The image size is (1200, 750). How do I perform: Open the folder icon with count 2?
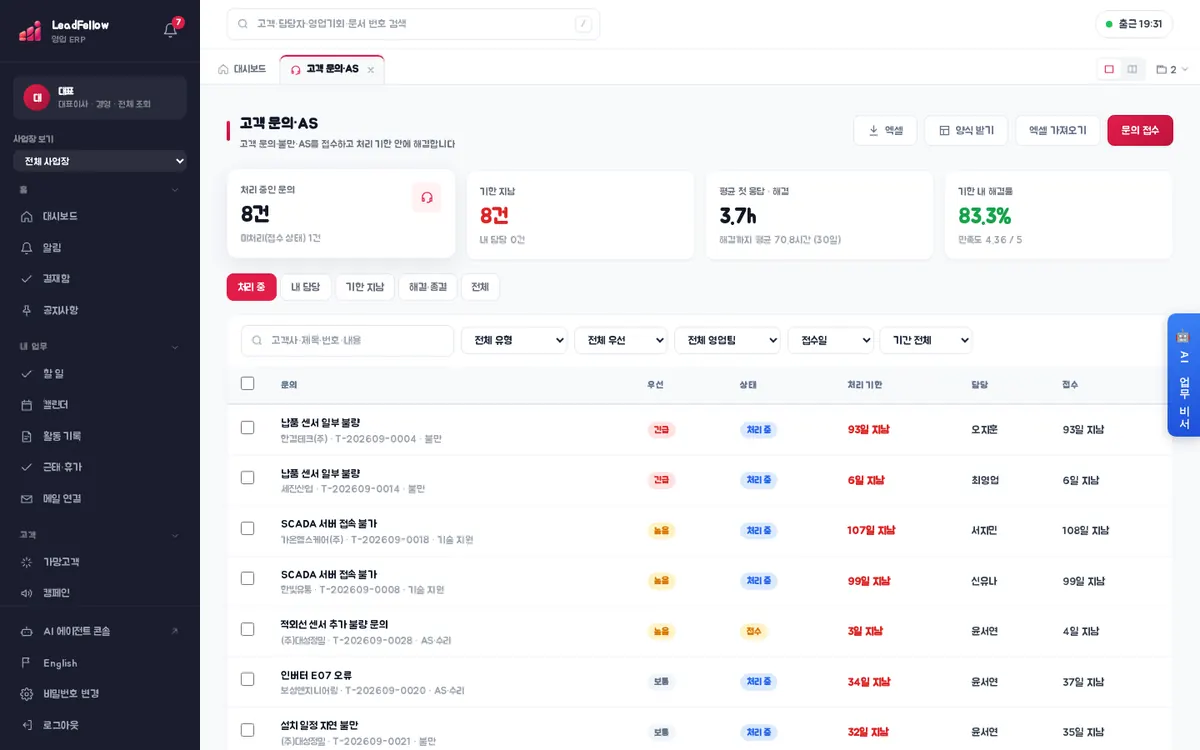click(x=1172, y=70)
